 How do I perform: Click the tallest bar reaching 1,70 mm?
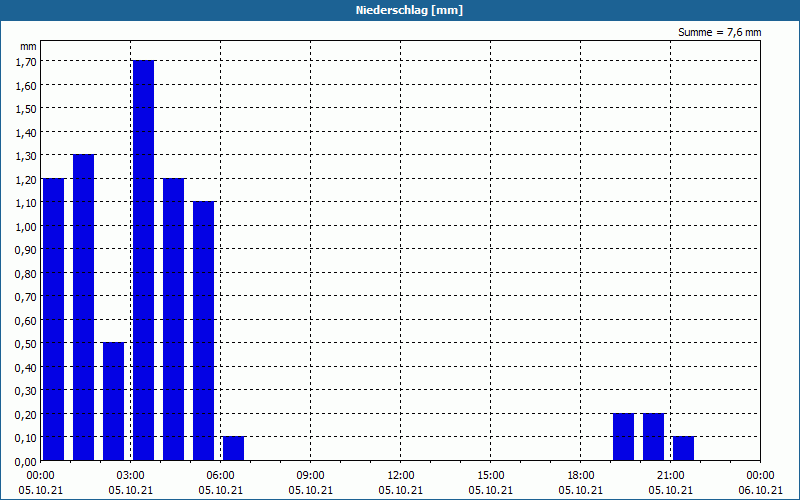click(143, 260)
